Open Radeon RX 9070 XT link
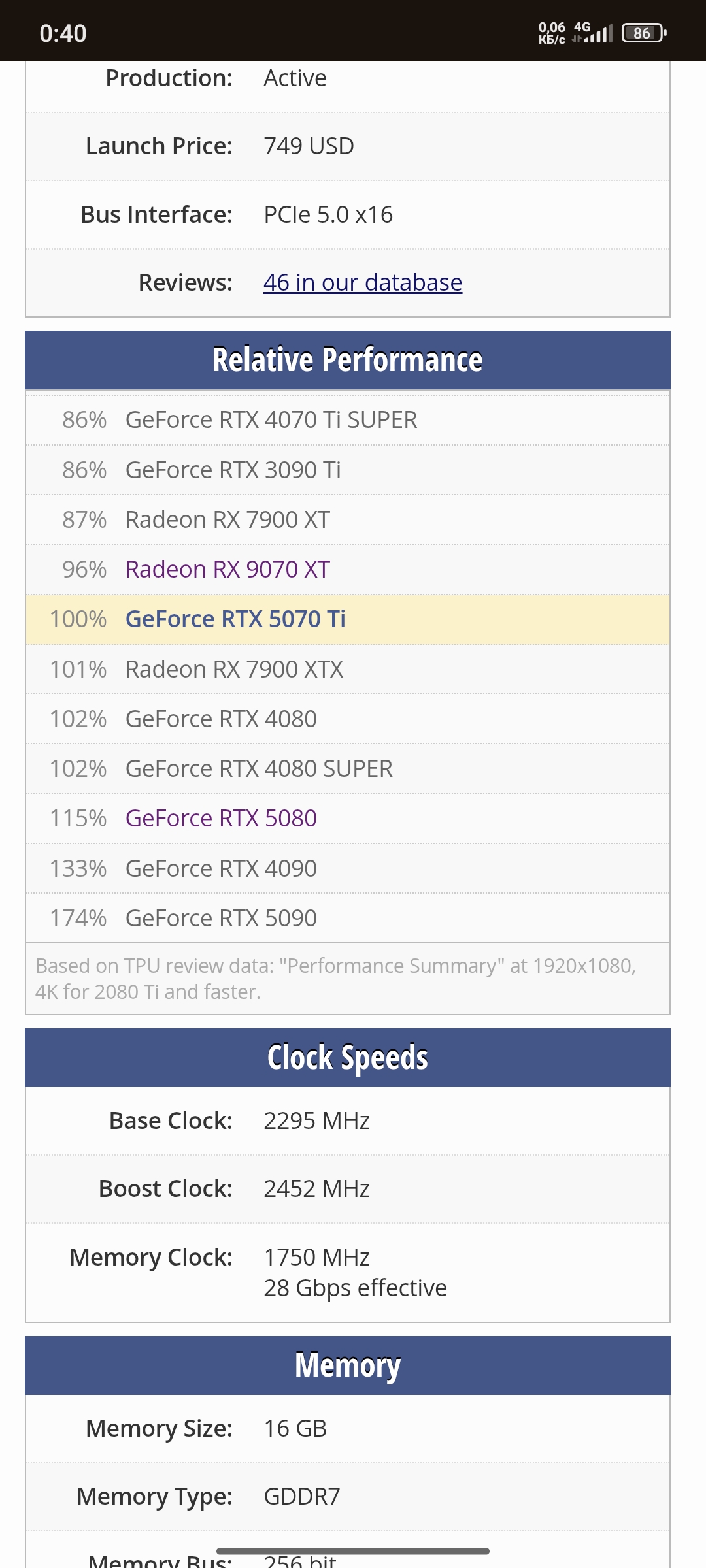The image size is (706, 1568). 227,569
